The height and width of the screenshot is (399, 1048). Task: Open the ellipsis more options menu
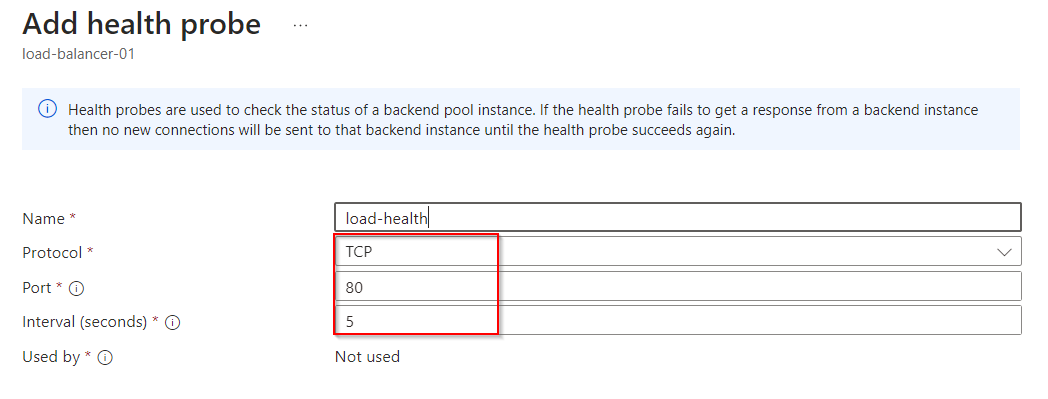tap(300, 25)
